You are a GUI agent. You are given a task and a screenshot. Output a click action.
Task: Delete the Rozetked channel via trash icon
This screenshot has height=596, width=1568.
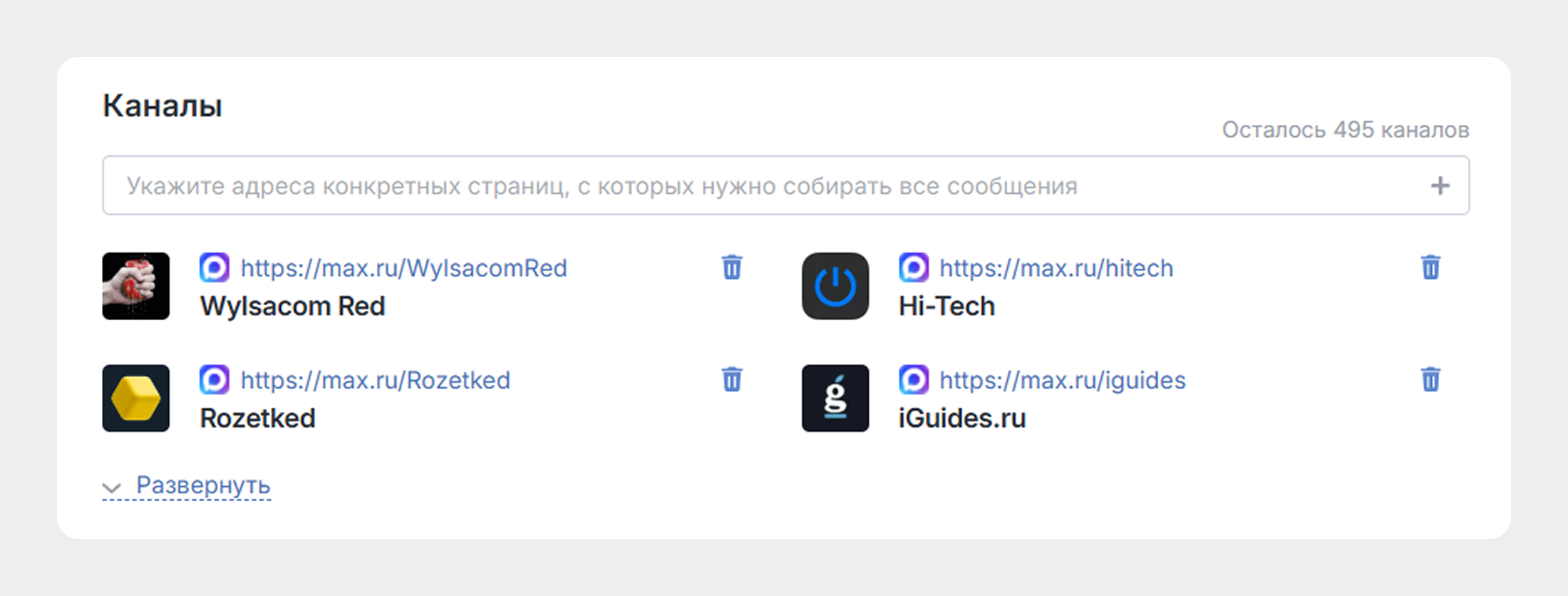coord(731,380)
